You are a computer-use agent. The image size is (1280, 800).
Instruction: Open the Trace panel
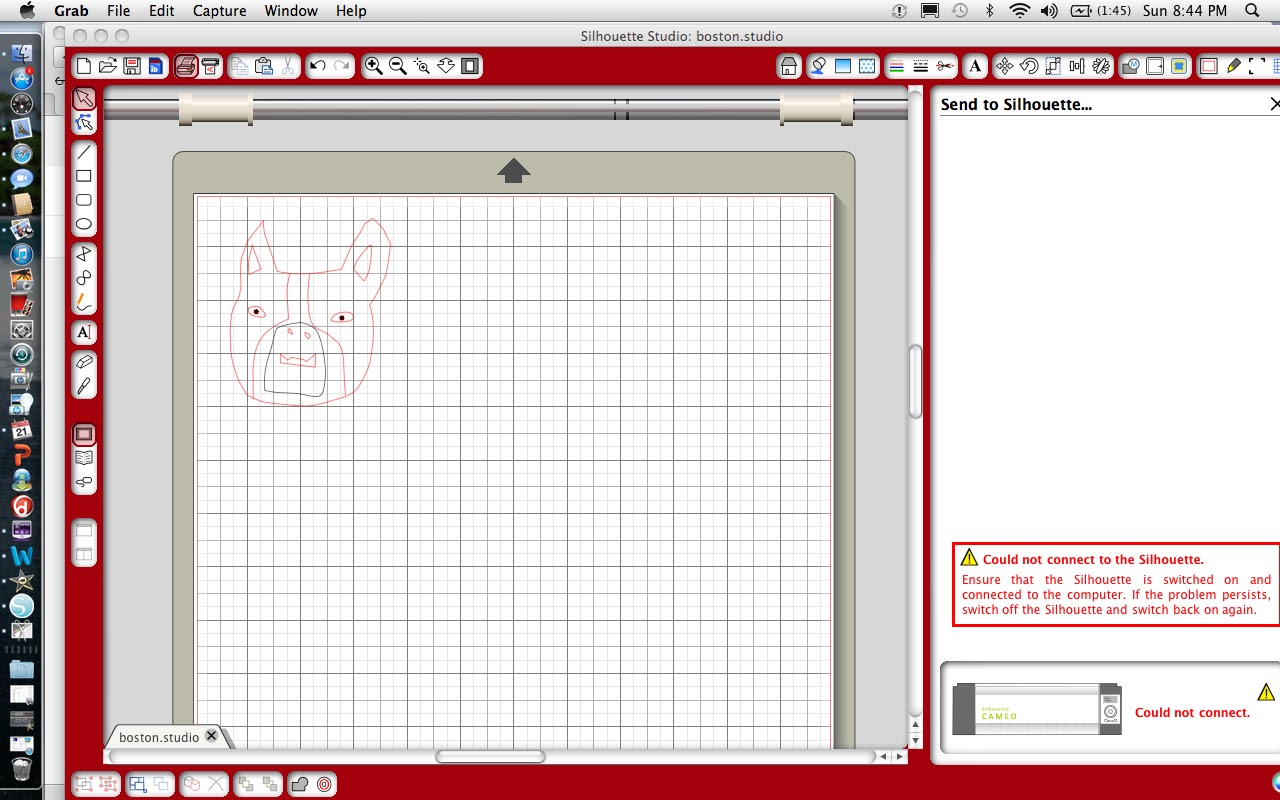(1179, 67)
